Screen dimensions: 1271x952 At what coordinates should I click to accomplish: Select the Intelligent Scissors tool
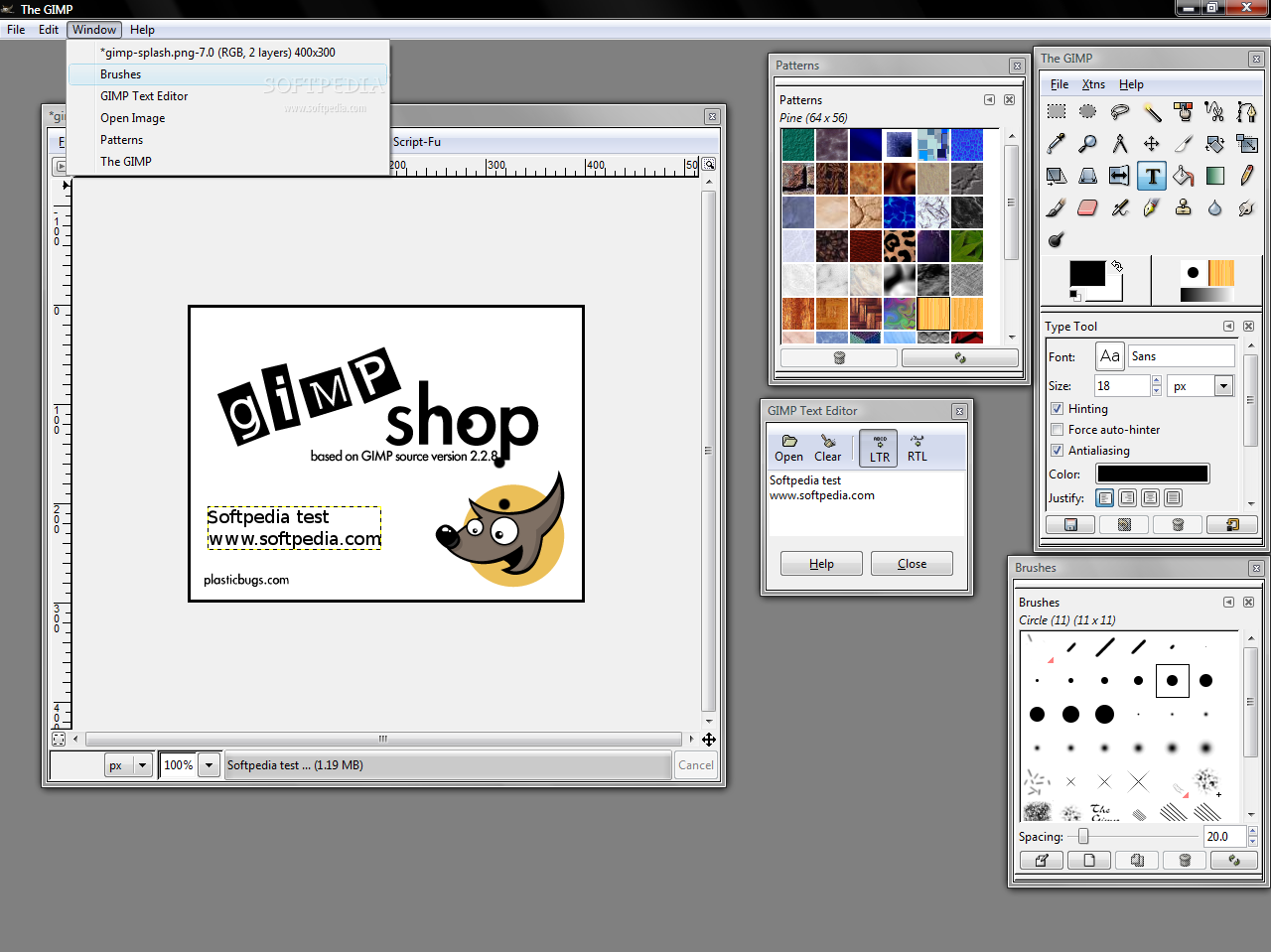coord(1215,112)
